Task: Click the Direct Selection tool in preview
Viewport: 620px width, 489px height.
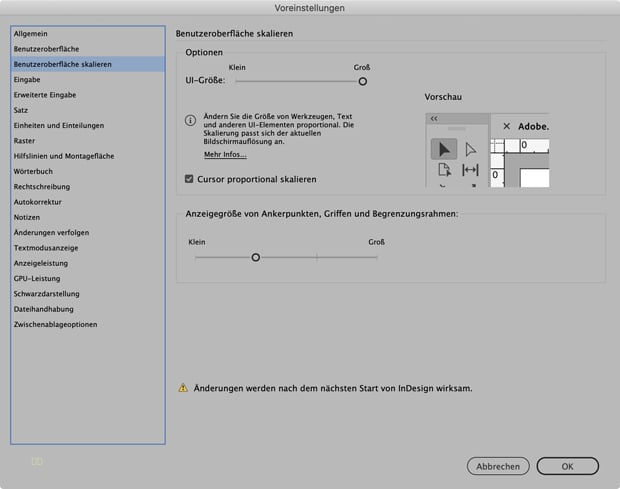Action: pos(471,149)
